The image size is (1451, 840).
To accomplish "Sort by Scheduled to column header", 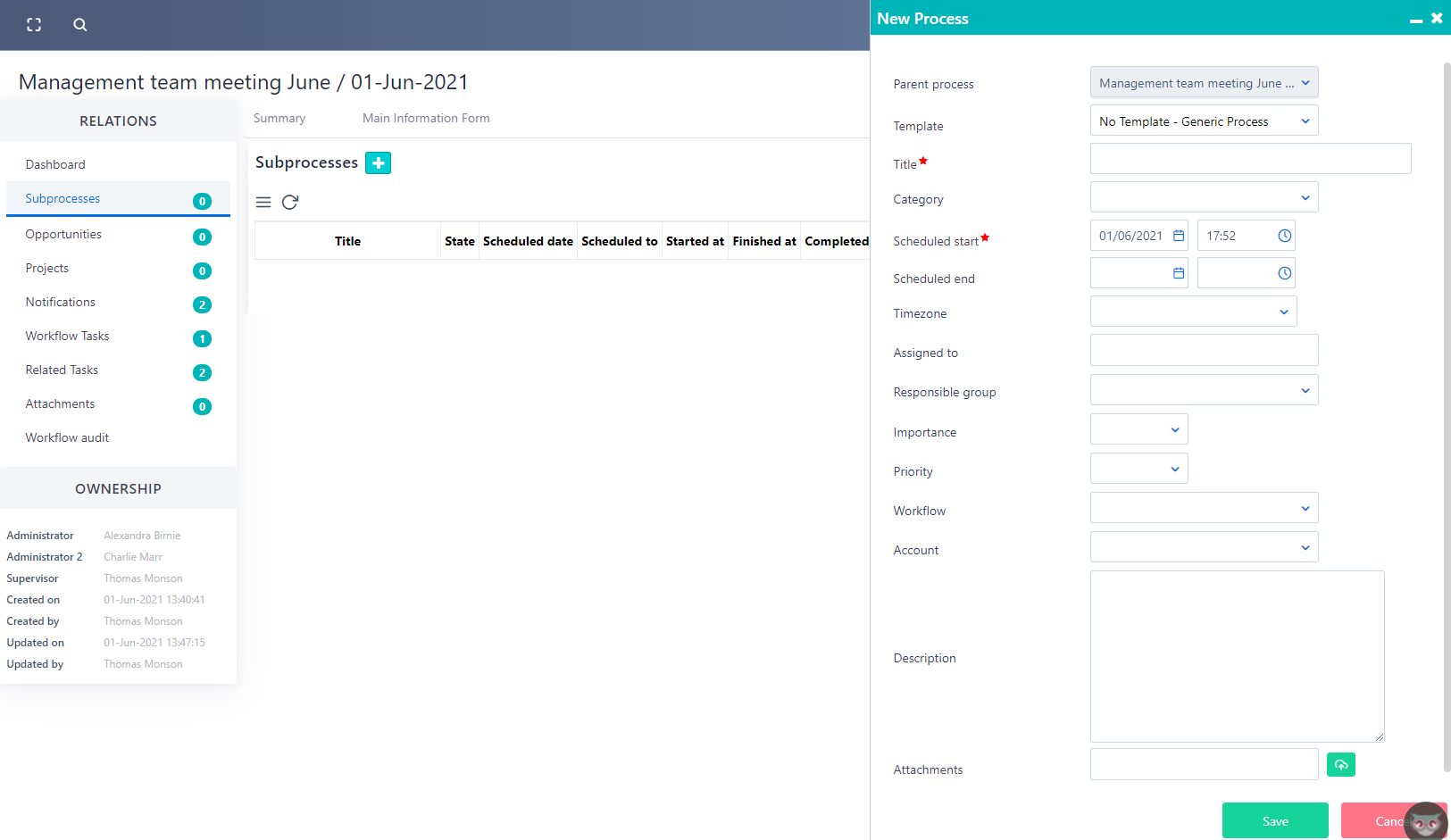I will coord(620,241).
